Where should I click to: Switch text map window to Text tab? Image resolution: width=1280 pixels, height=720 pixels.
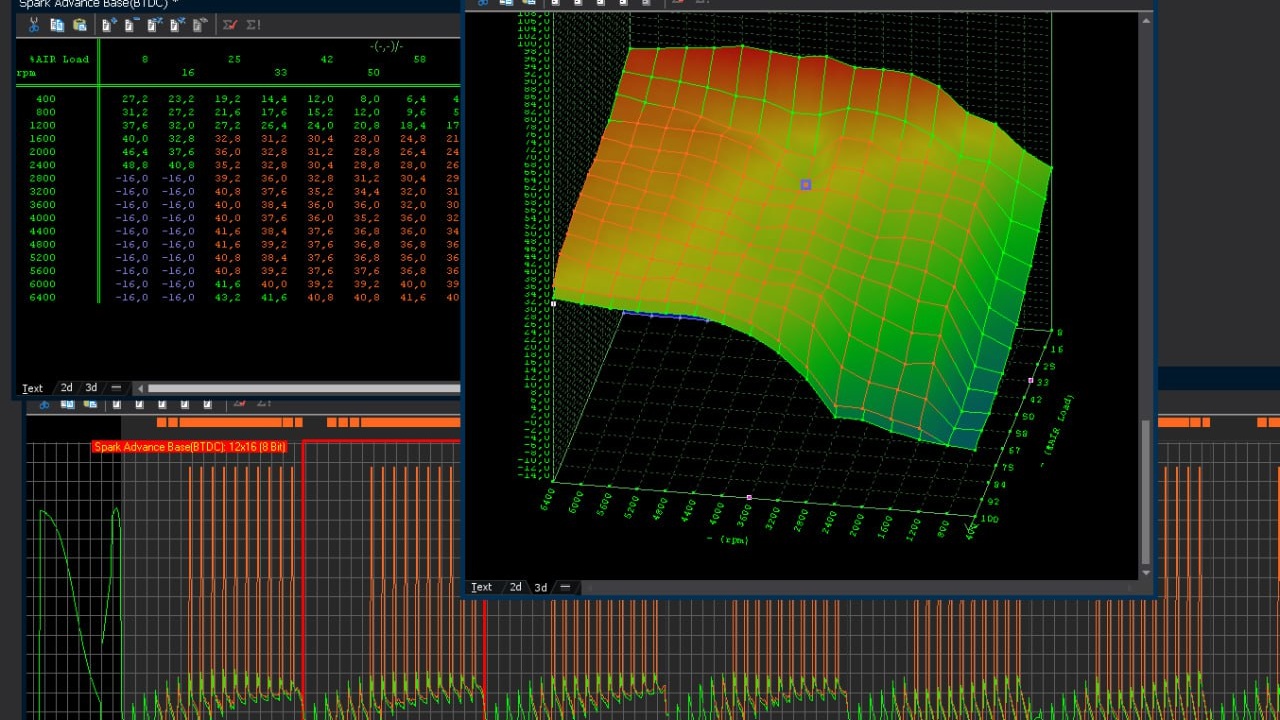click(33, 388)
